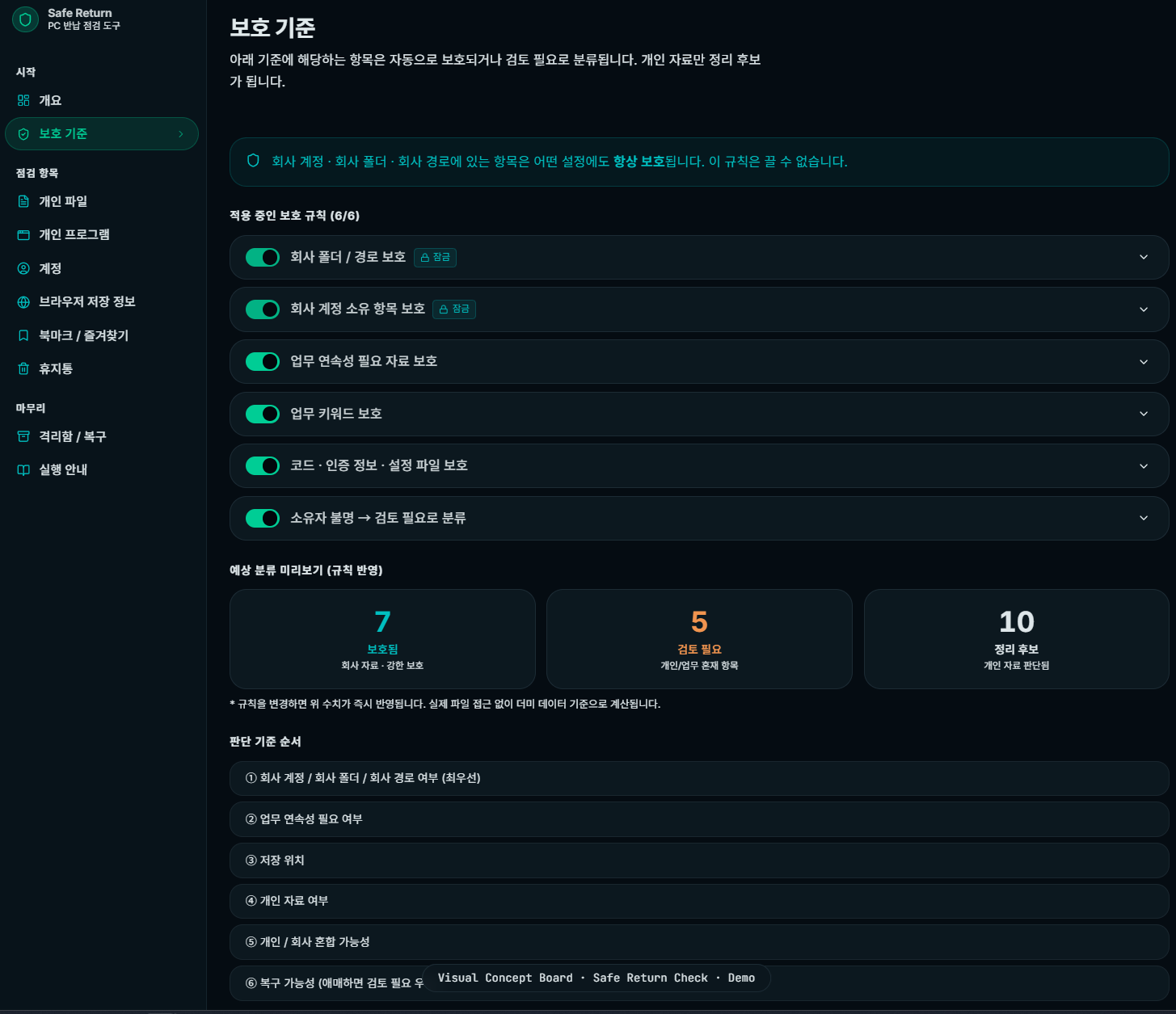This screenshot has height=1014, width=1176.
Task: Go to the 실행 안내 menu item
Action: click(63, 469)
